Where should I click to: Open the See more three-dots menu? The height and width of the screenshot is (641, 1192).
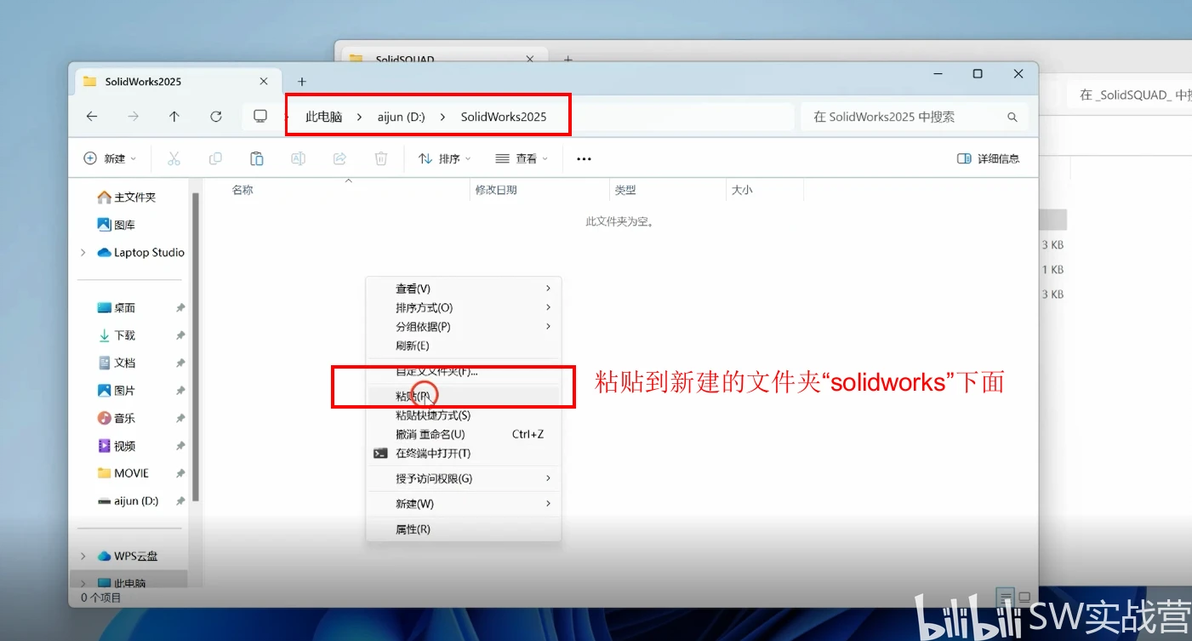[584, 159]
